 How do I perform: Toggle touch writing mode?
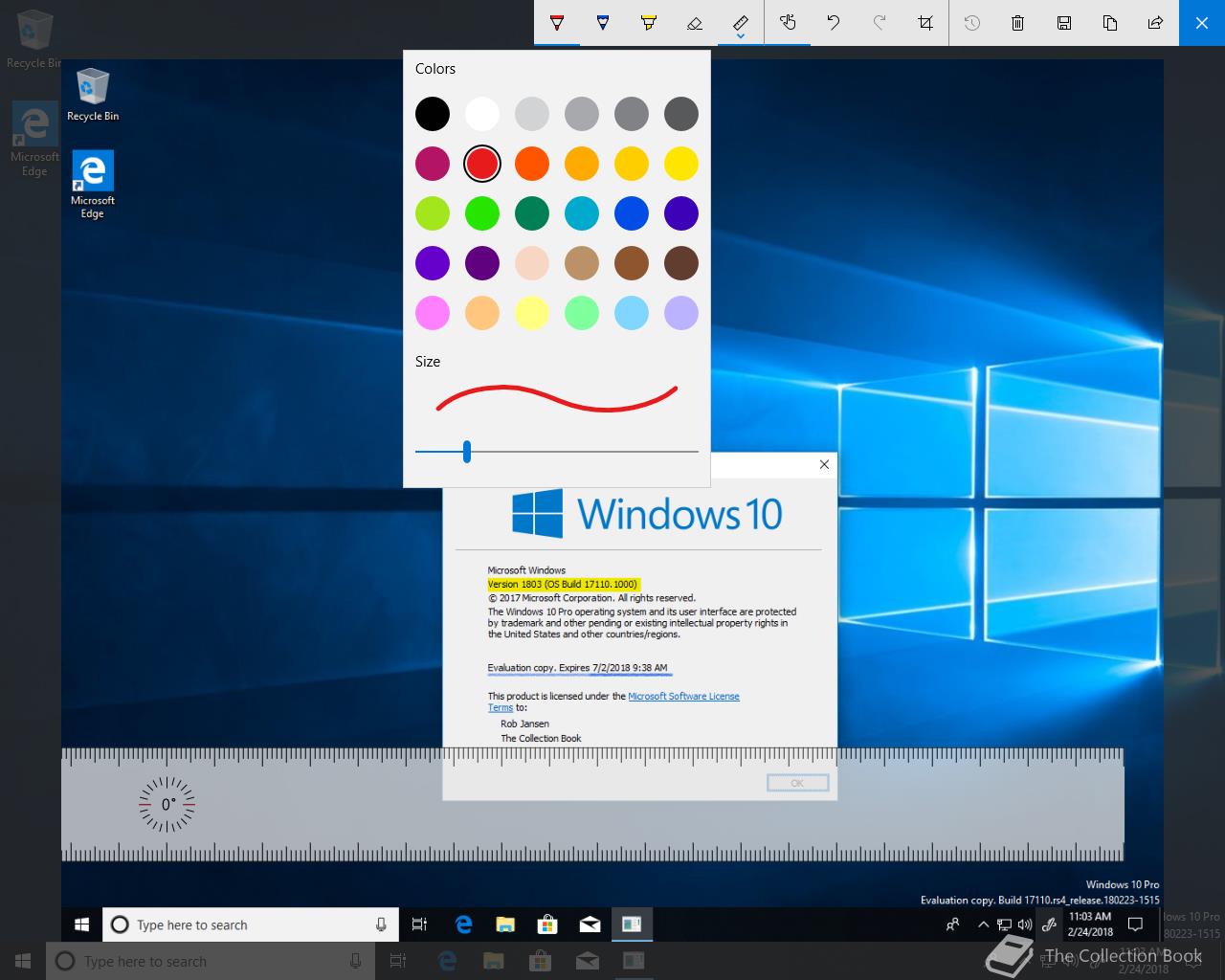pyautogui.click(x=788, y=22)
